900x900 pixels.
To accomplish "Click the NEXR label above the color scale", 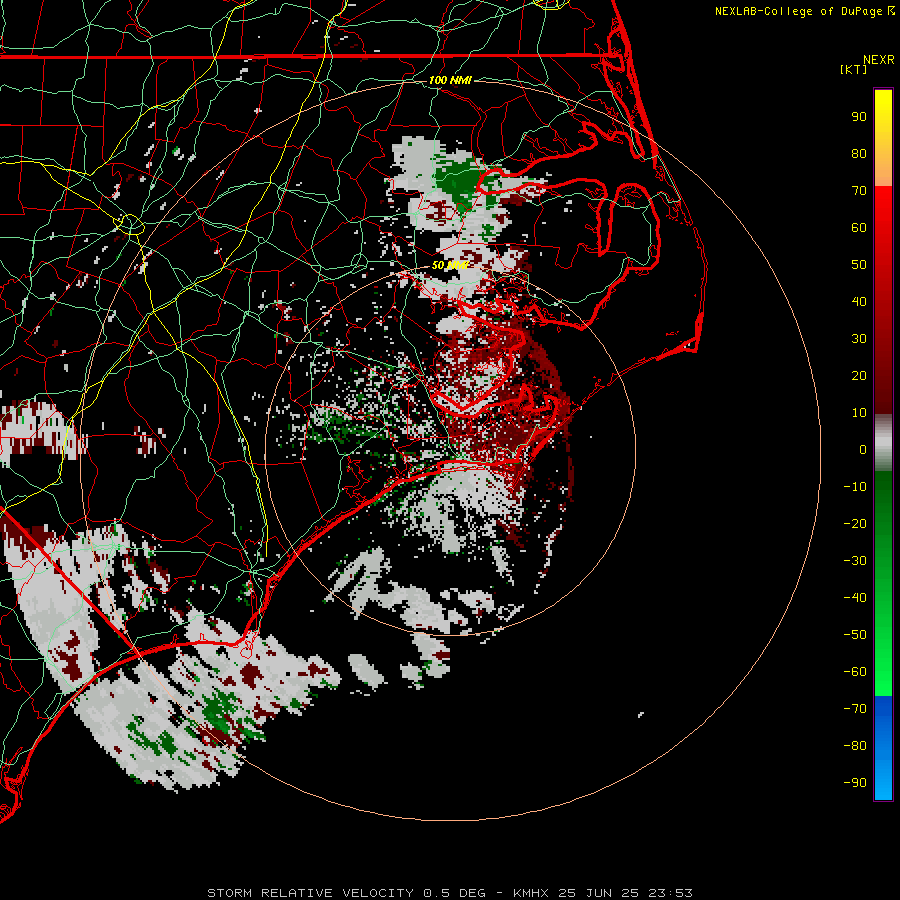I will pos(878,60).
